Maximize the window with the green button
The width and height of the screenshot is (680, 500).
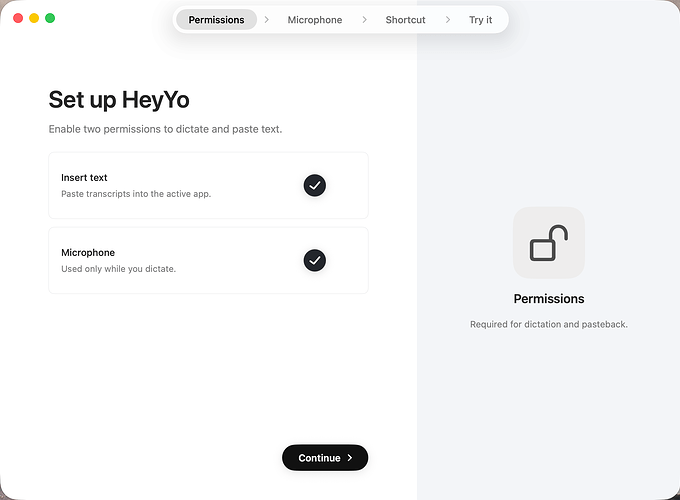[50, 18]
